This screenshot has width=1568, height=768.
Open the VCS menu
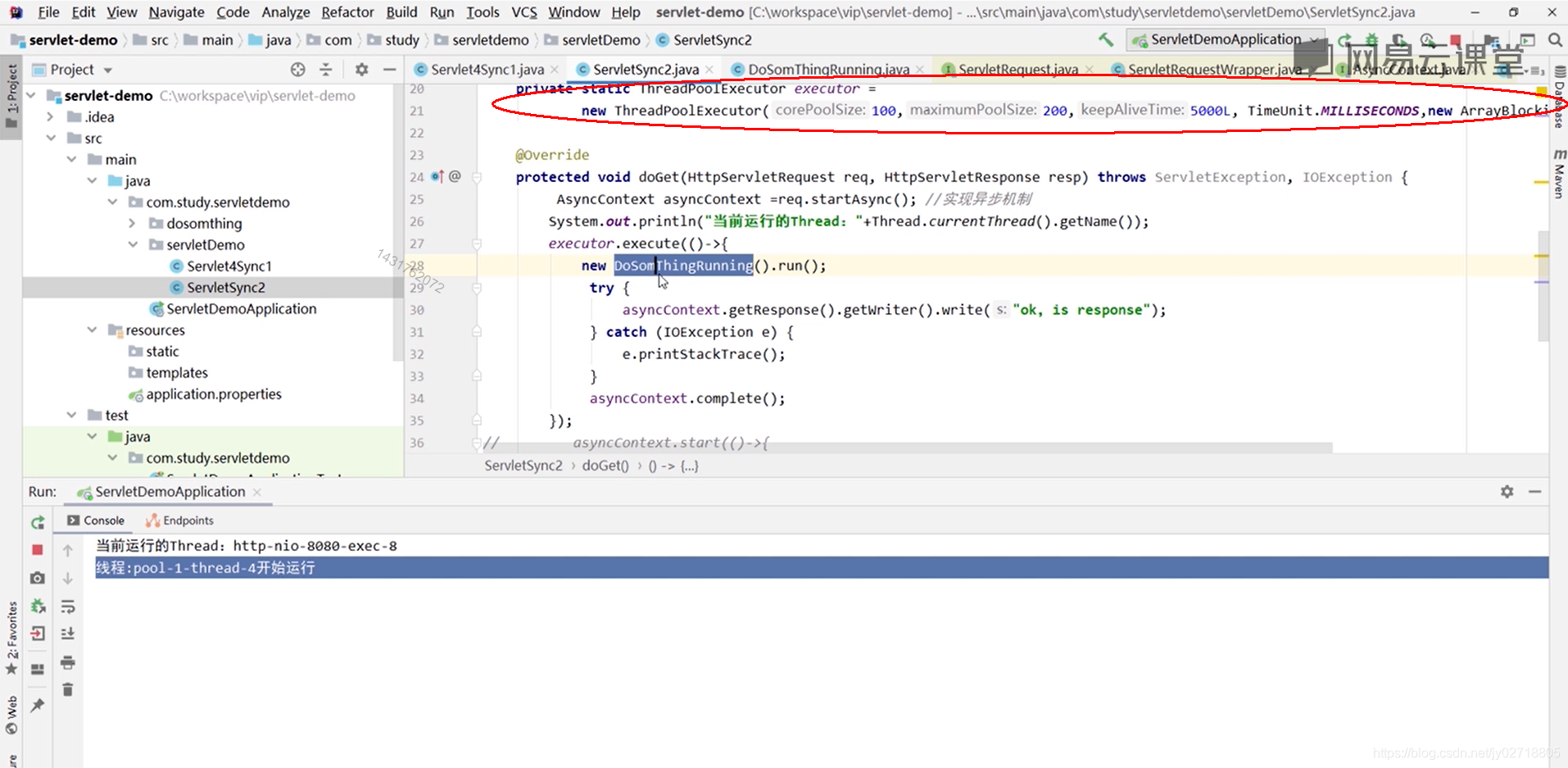[524, 12]
